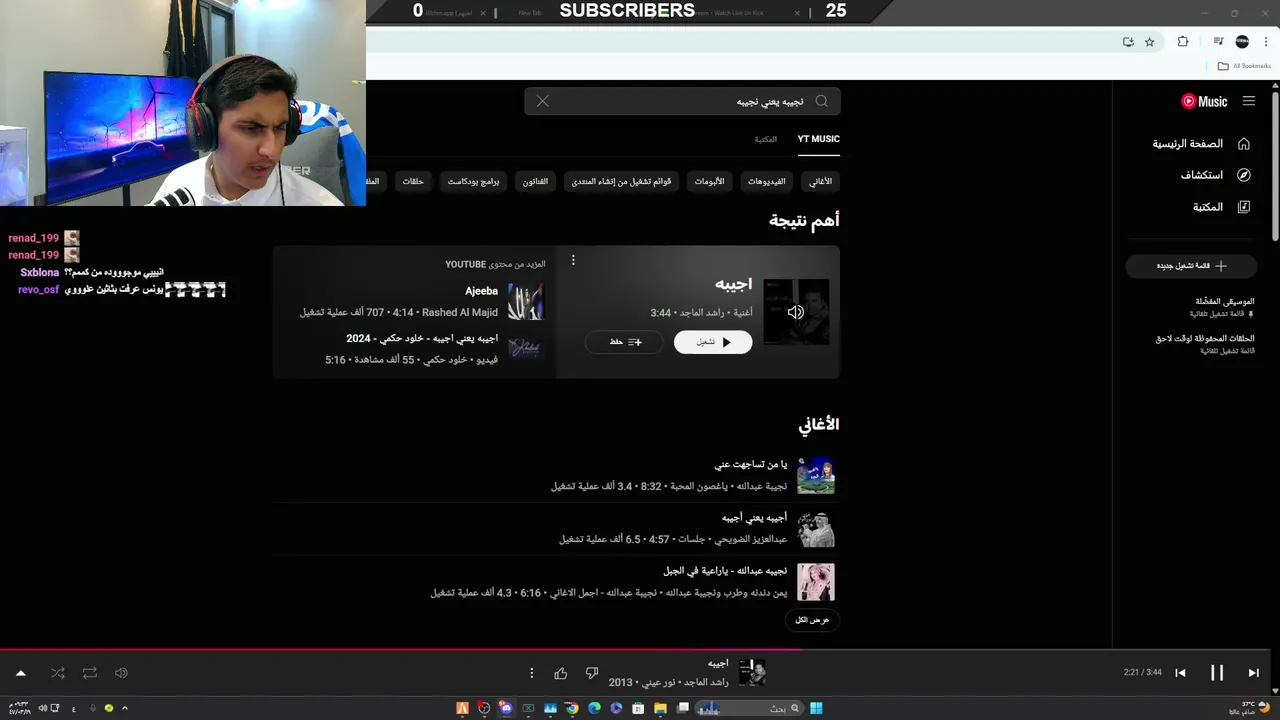Click the search magnifier icon
The height and width of the screenshot is (720, 1280).
pyautogui.click(x=822, y=101)
